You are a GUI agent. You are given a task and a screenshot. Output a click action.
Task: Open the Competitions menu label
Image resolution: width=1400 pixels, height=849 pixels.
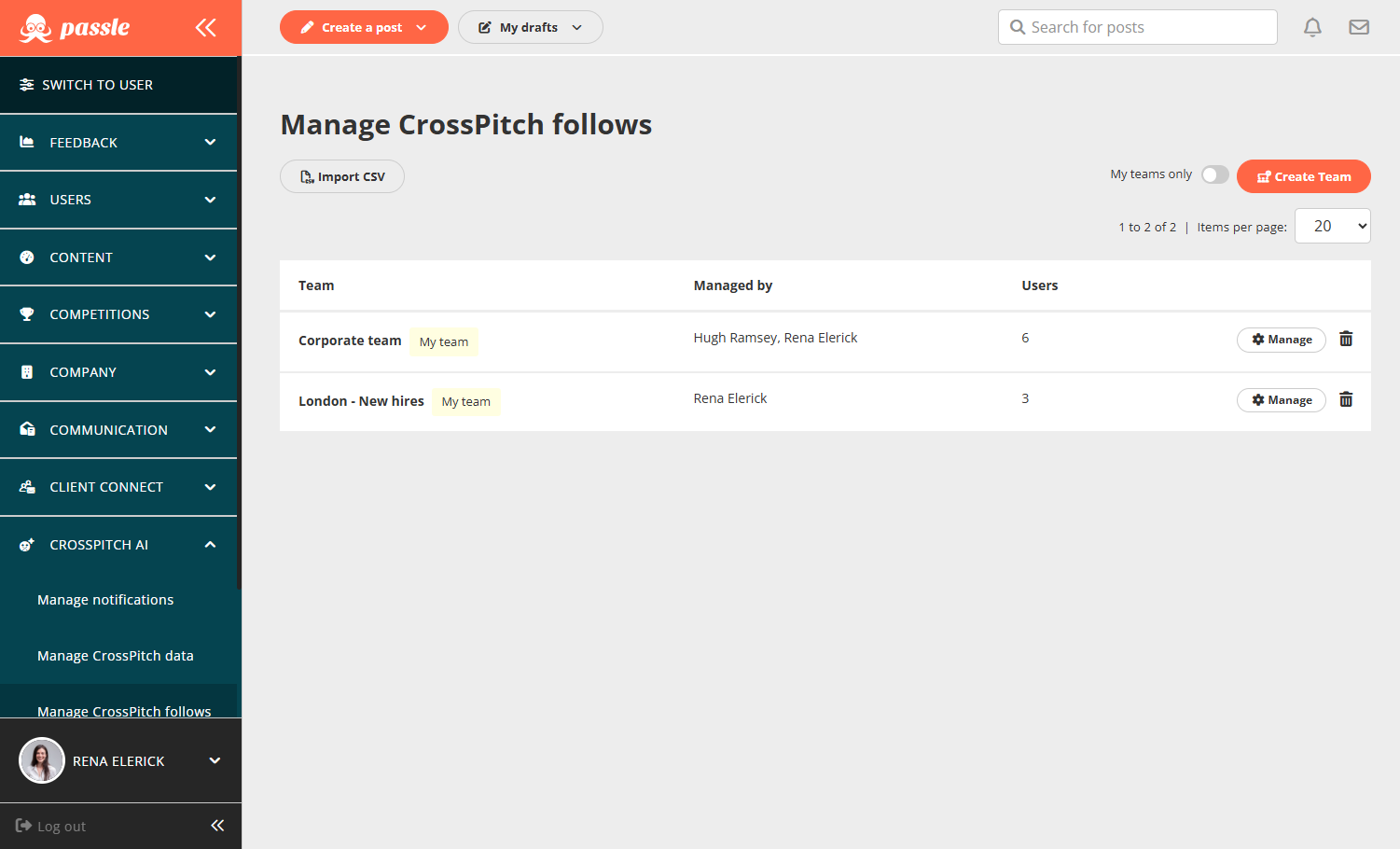tap(100, 314)
